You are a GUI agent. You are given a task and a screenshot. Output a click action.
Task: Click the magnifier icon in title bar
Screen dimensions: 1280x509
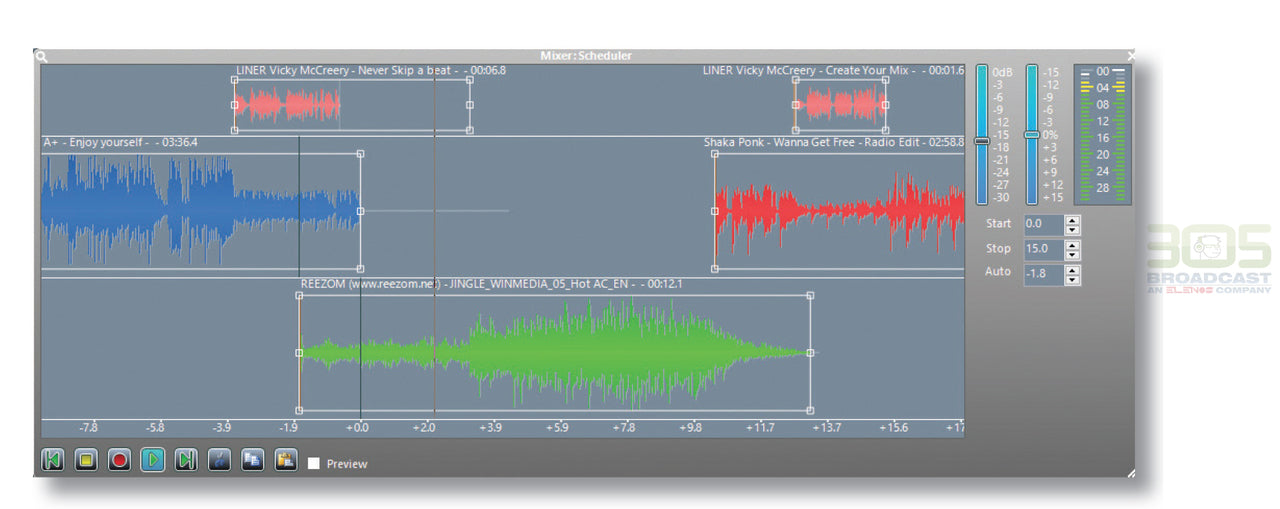[41, 57]
